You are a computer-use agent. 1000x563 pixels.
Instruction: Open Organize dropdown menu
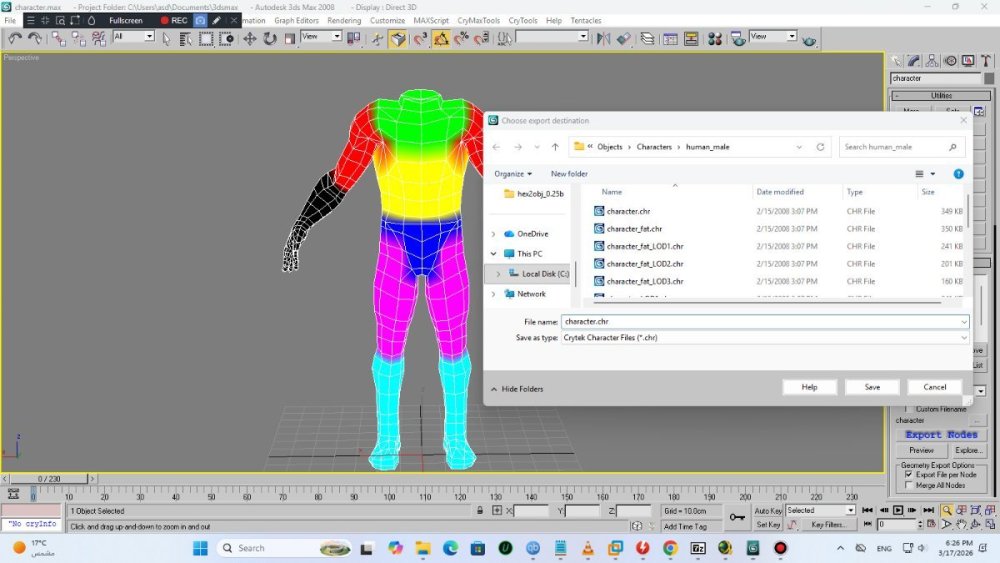coord(513,174)
